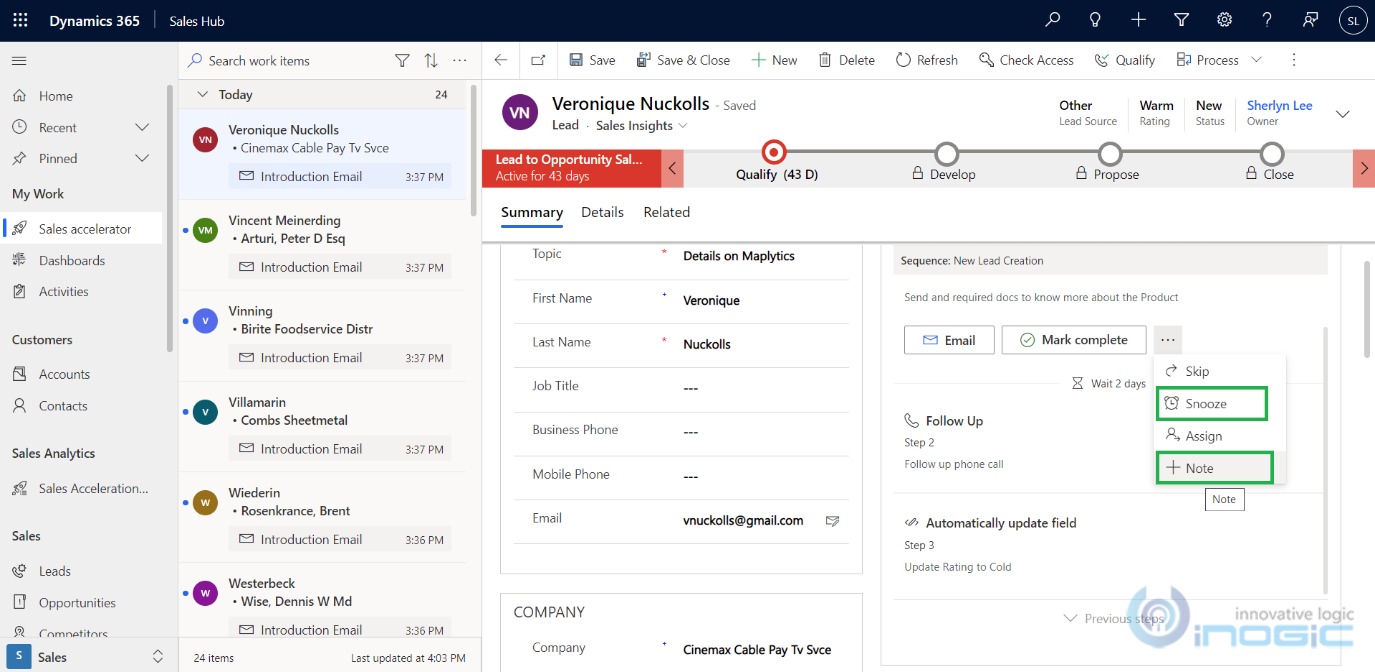This screenshot has width=1375, height=672.
Task: Switch to the Summary tab
Action: (532, 212)
